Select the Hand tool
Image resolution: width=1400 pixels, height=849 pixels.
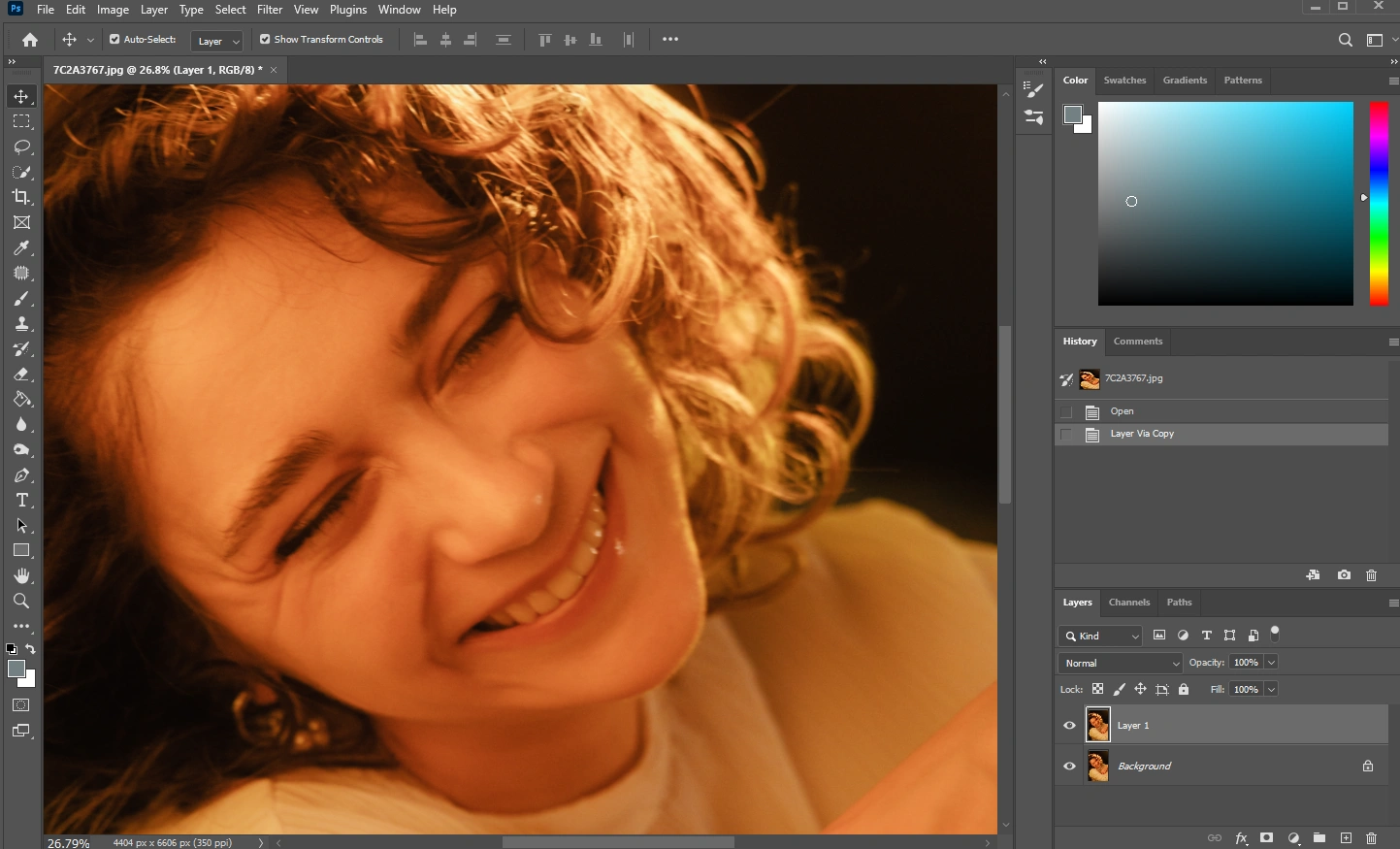tap(21, 576)
